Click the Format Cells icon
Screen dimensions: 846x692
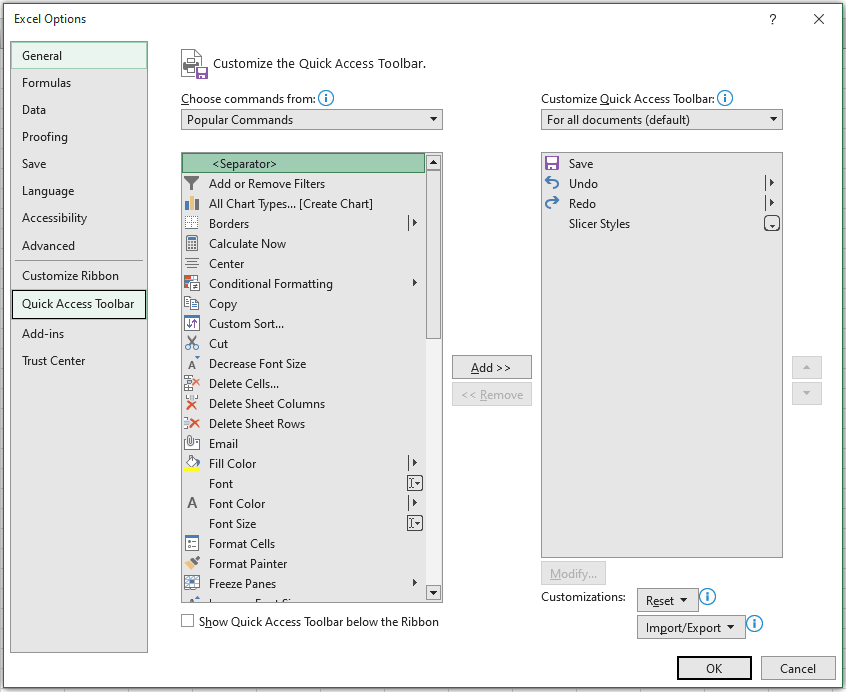tap(192, 543)
